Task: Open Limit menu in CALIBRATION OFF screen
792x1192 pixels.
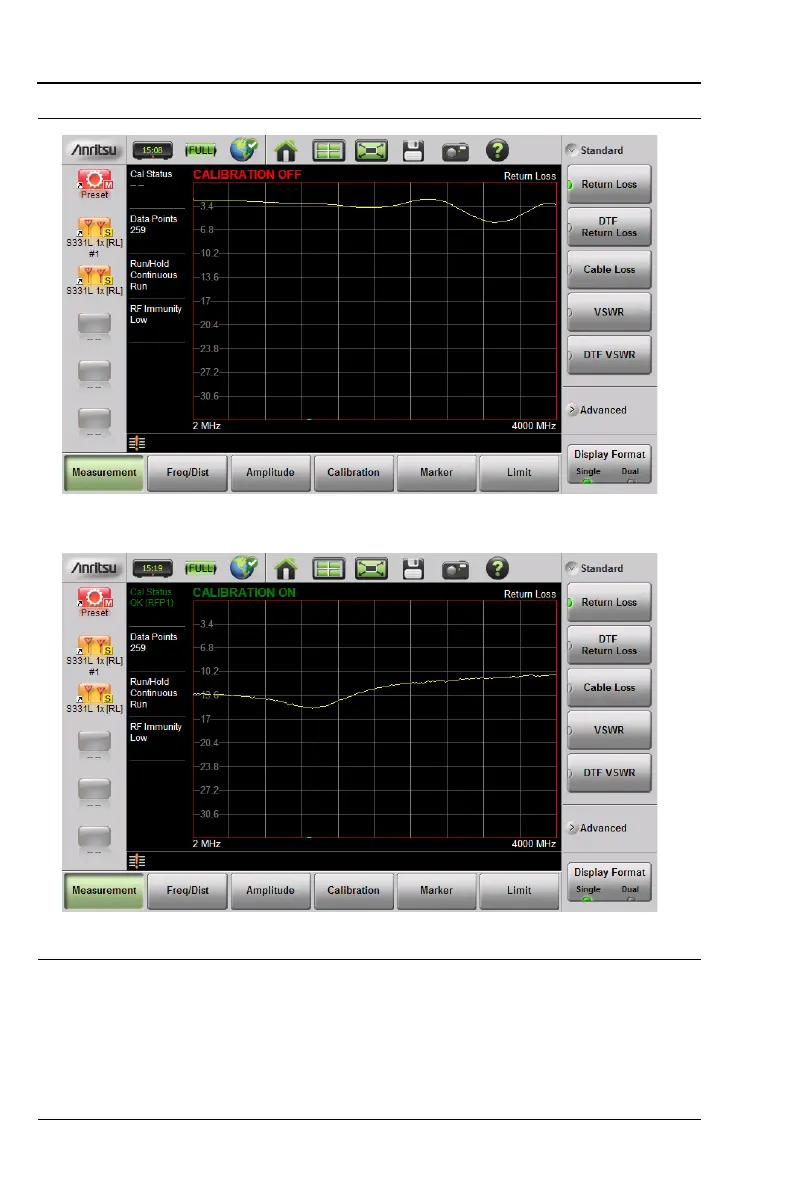Action: (x=519, y=473)
